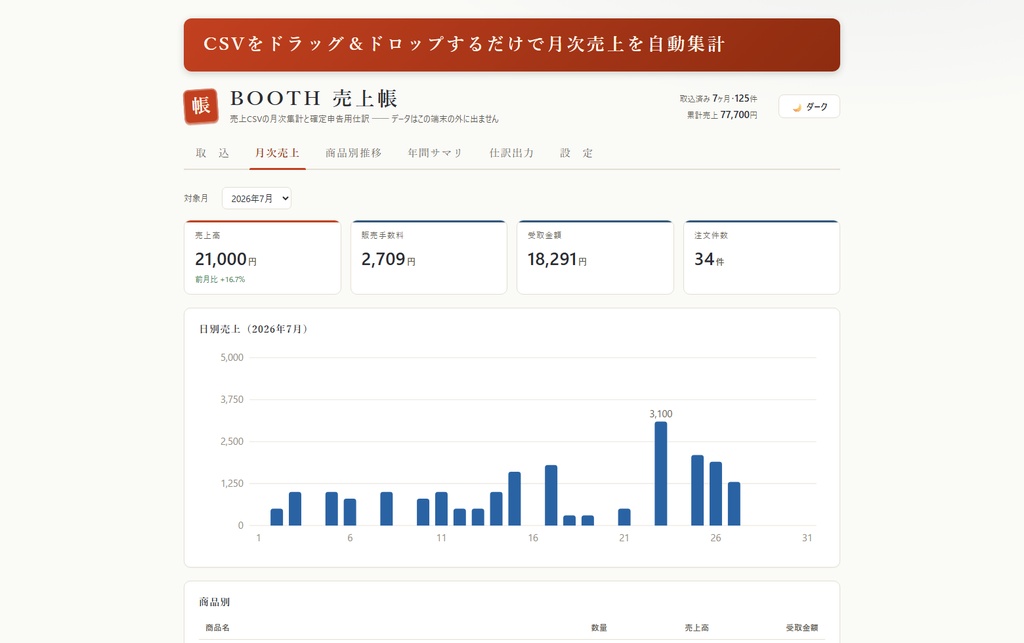Click the 受取金額 18,291円 card
The image size is (1024, 643).
[595, 257]
